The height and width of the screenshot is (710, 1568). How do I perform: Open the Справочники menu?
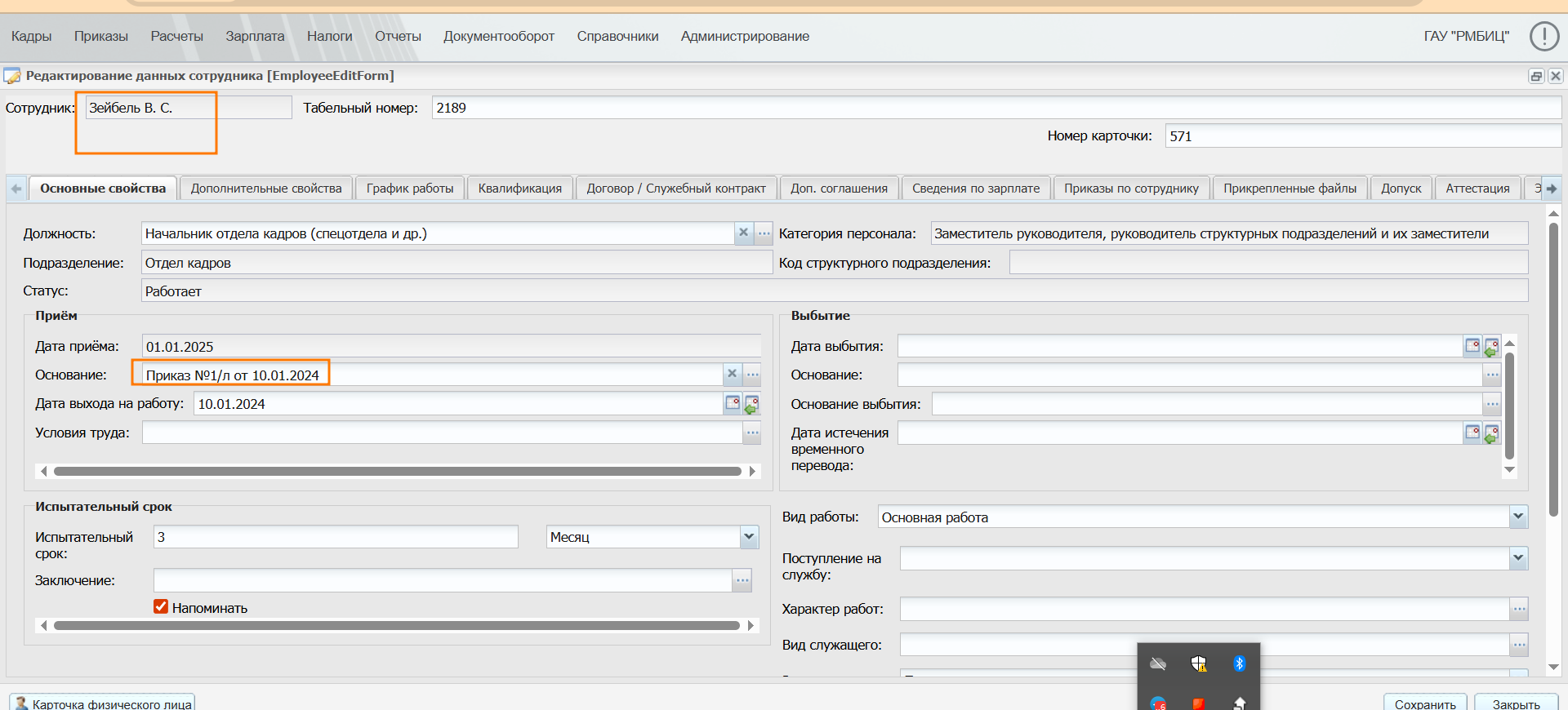(617, 36)
